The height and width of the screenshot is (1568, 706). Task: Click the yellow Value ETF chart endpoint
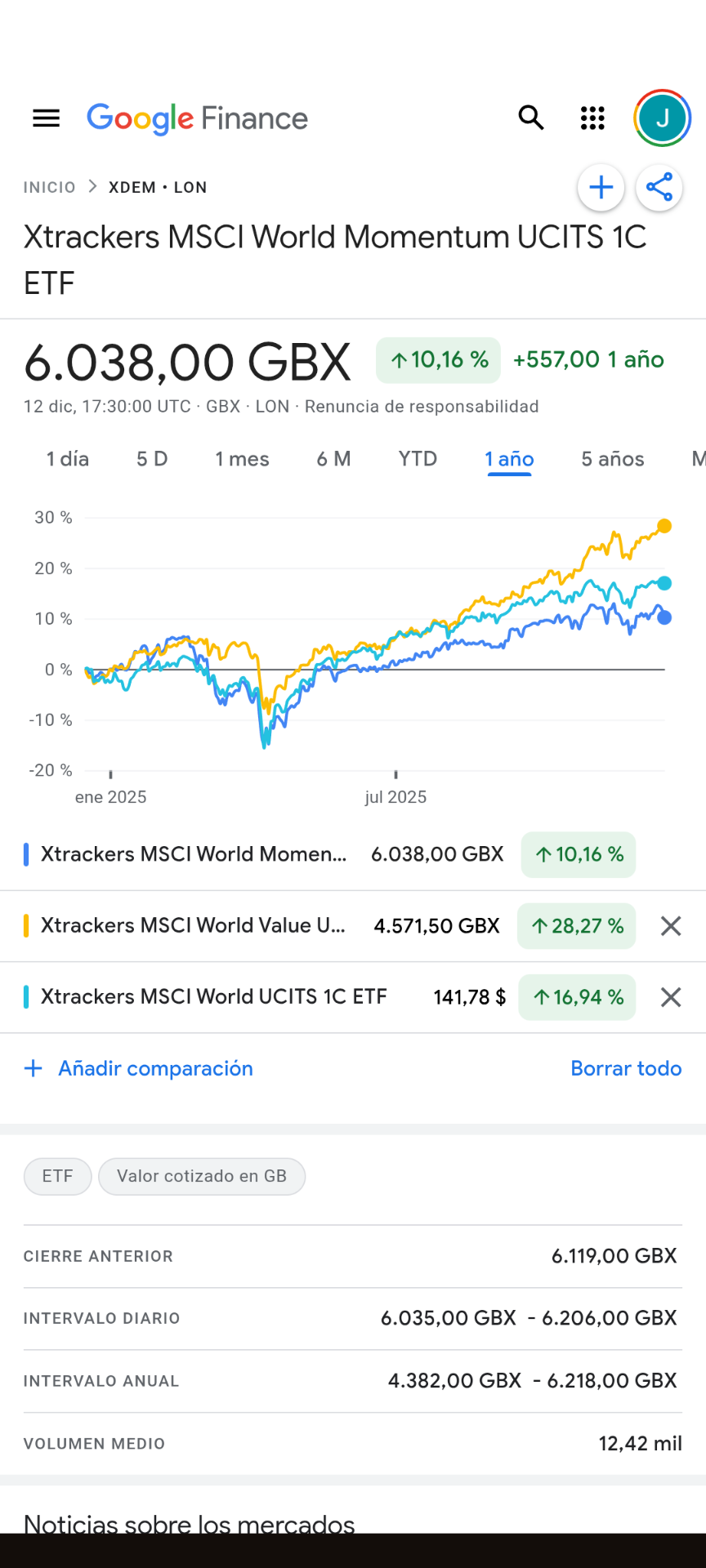tap(664, 526)
